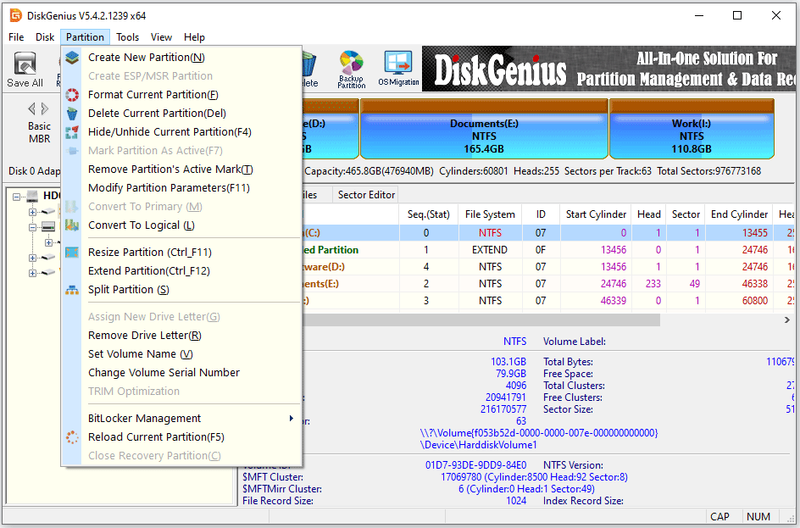The height and width of the screenshot is (528, 800).
Task: Open the Tools menu
Action: tap(127, 37)
